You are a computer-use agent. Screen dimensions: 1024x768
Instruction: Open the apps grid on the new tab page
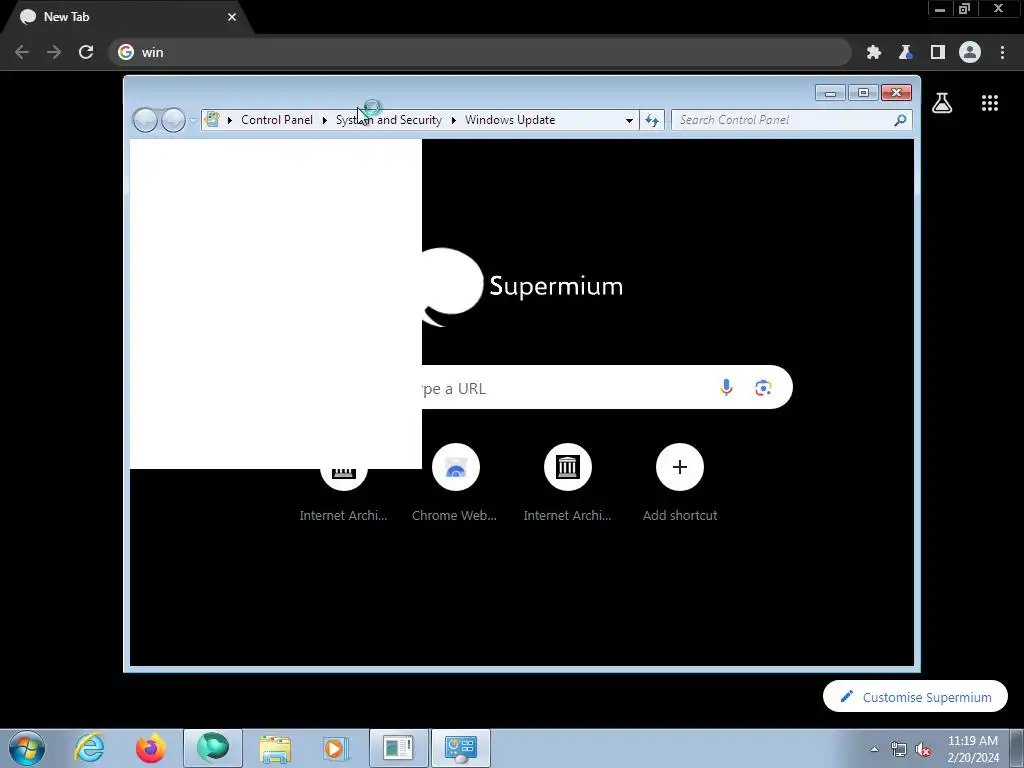[x=990, y=103]
